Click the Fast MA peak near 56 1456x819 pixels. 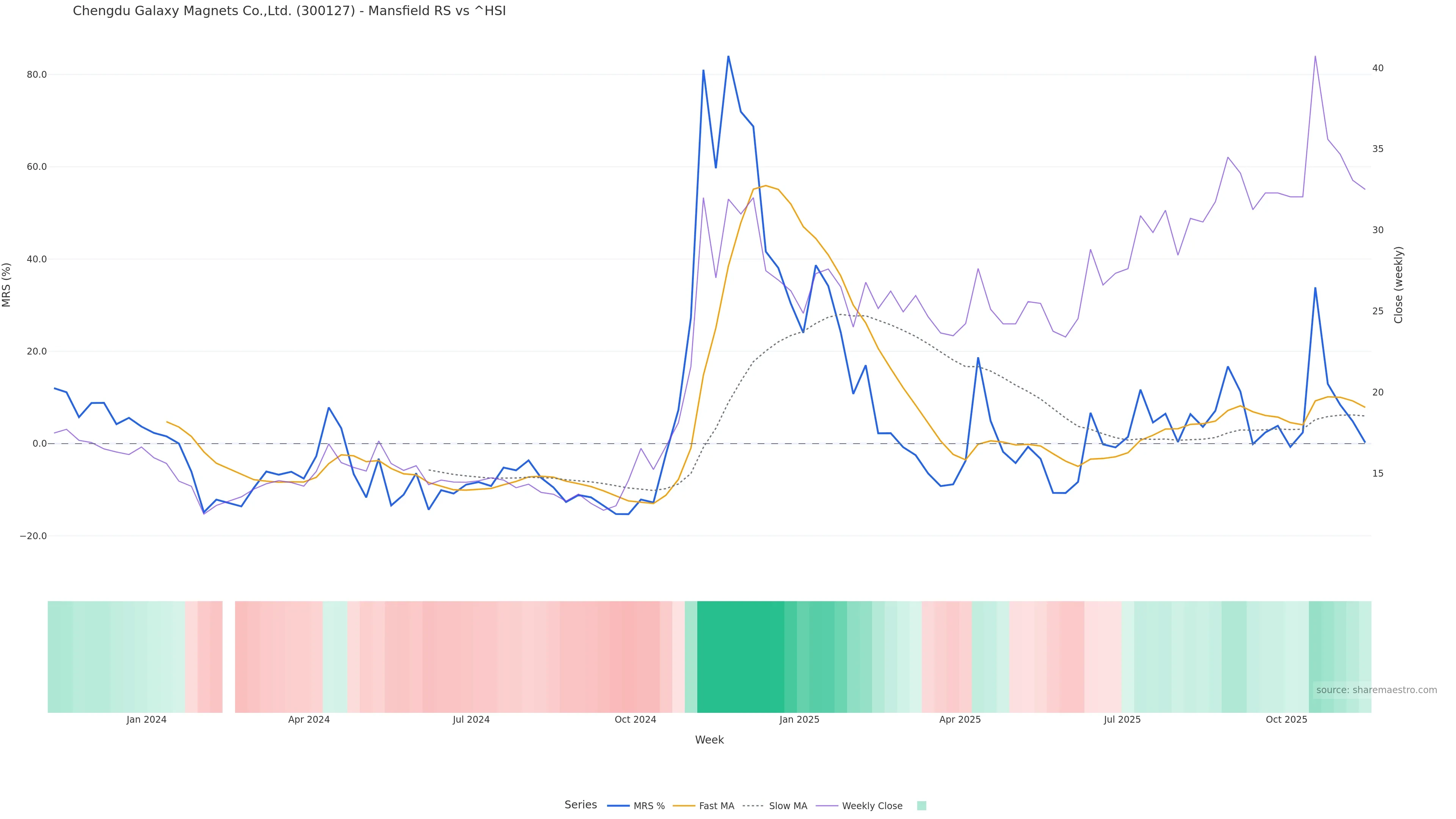coord(765,185)
